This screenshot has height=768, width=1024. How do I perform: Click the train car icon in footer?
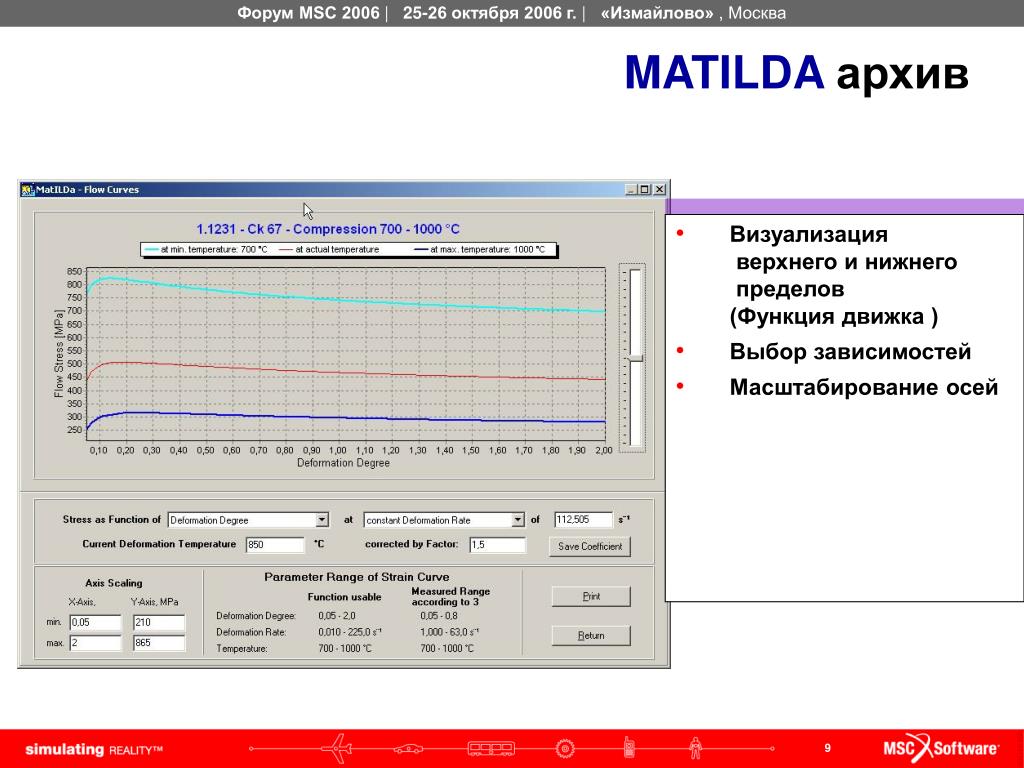(x=491, y=748)
